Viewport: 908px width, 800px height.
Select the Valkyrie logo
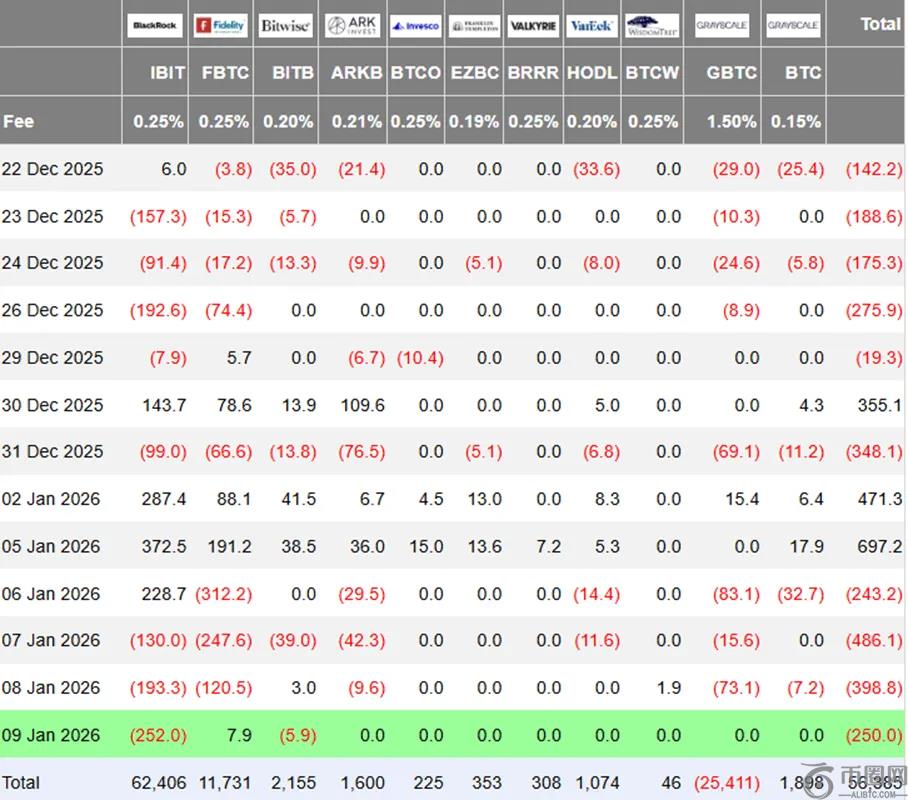tap(533, 25)
